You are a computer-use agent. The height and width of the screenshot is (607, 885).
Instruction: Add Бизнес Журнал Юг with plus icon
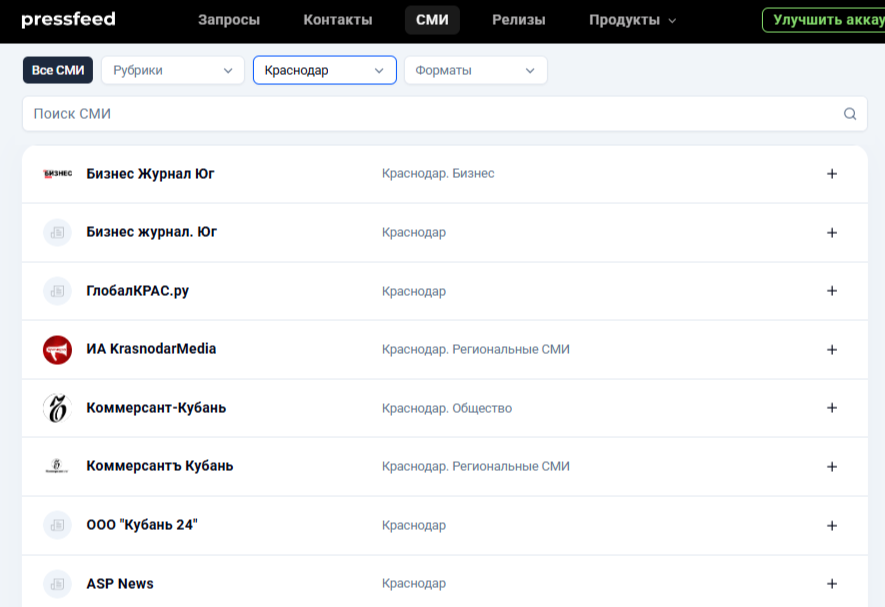(x=832, y=174)
